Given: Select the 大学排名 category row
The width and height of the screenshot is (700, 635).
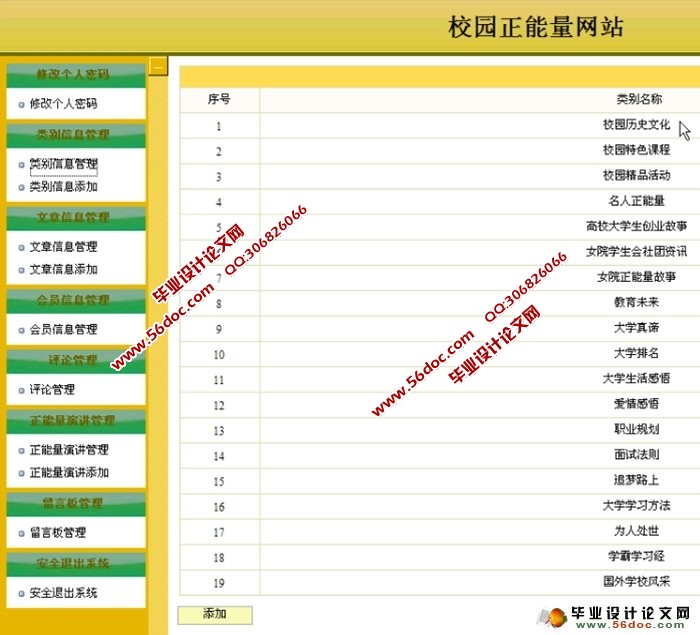Looking at the screenshot, I should tap(440, 354).
